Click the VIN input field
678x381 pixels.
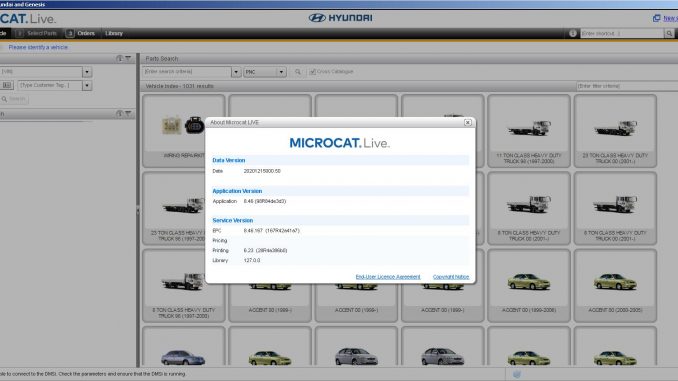click(x=41, y=72)
